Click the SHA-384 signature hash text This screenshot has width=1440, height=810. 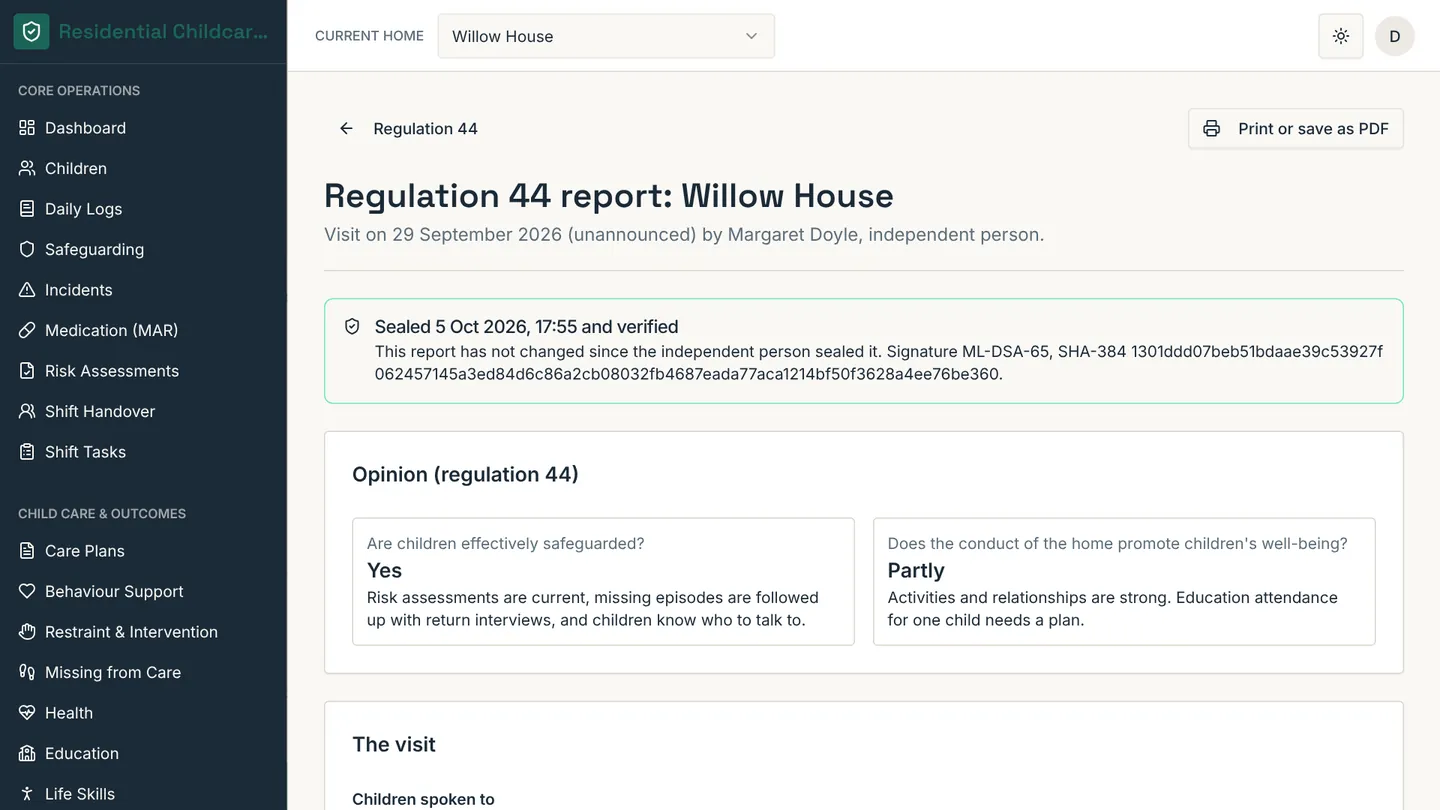click(x=879, y=363)
